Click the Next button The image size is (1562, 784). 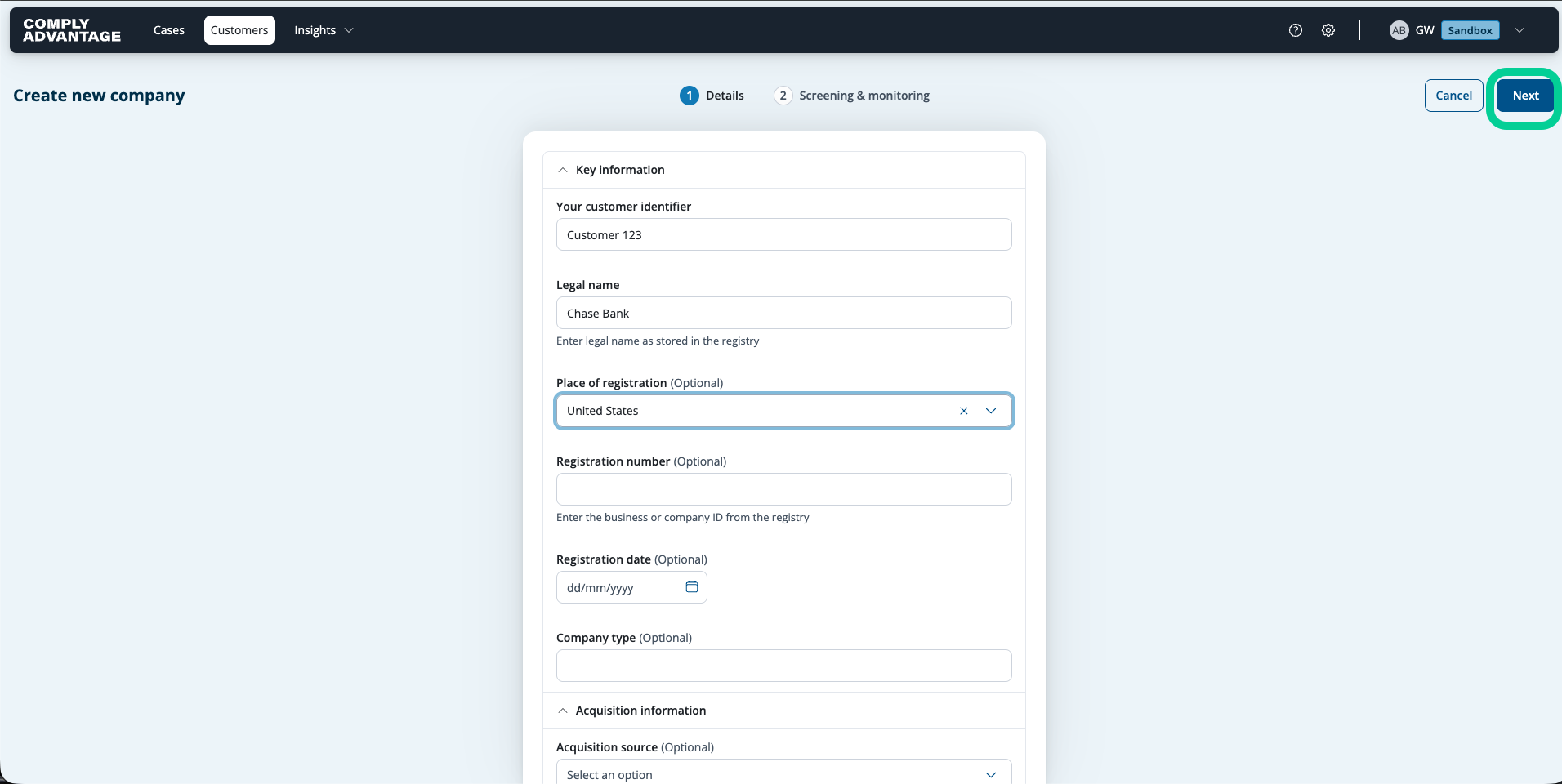coord(1525,96)
